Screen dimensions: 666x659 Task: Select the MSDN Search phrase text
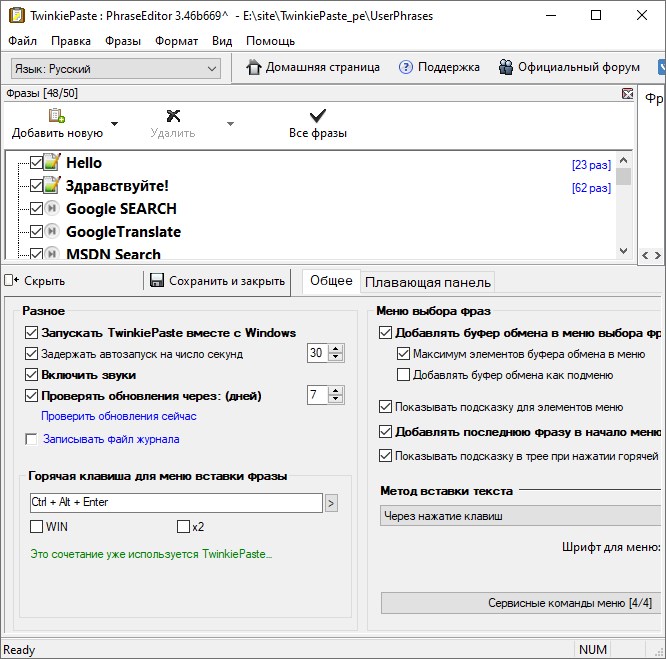113,253
